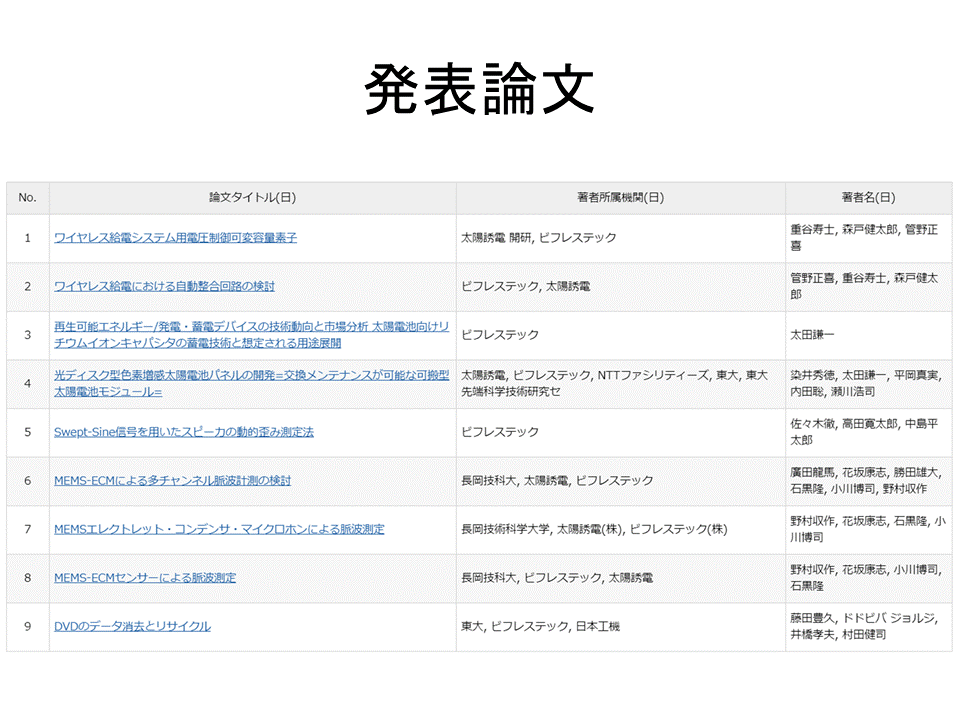Click the MEMS-ECMによる多チャンネル脈波計測の検討 link
Screen dimensions: 960x720
[x=172, y=481]
